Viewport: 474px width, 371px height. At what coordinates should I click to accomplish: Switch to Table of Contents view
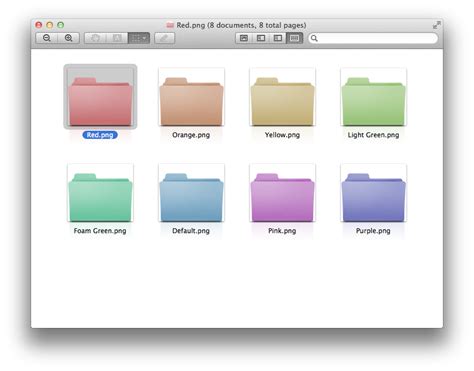[x=278, y=38]
